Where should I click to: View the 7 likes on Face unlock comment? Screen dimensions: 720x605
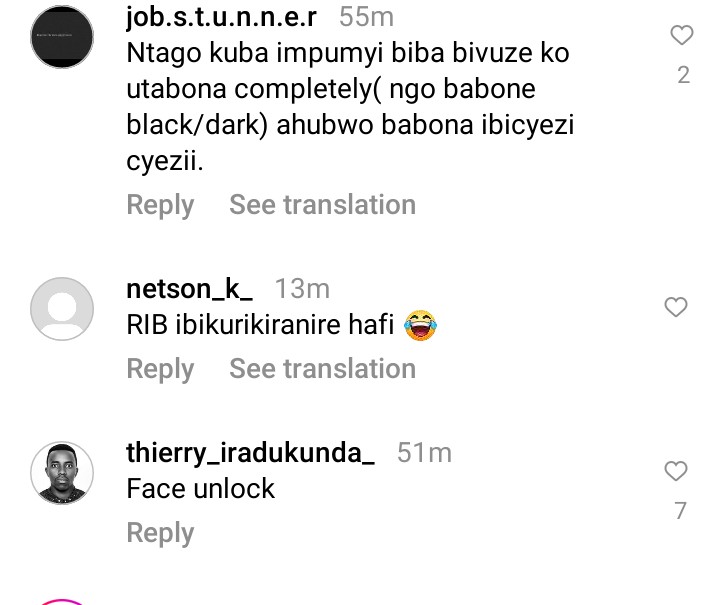pyautogui.click(x=680, y=511)
